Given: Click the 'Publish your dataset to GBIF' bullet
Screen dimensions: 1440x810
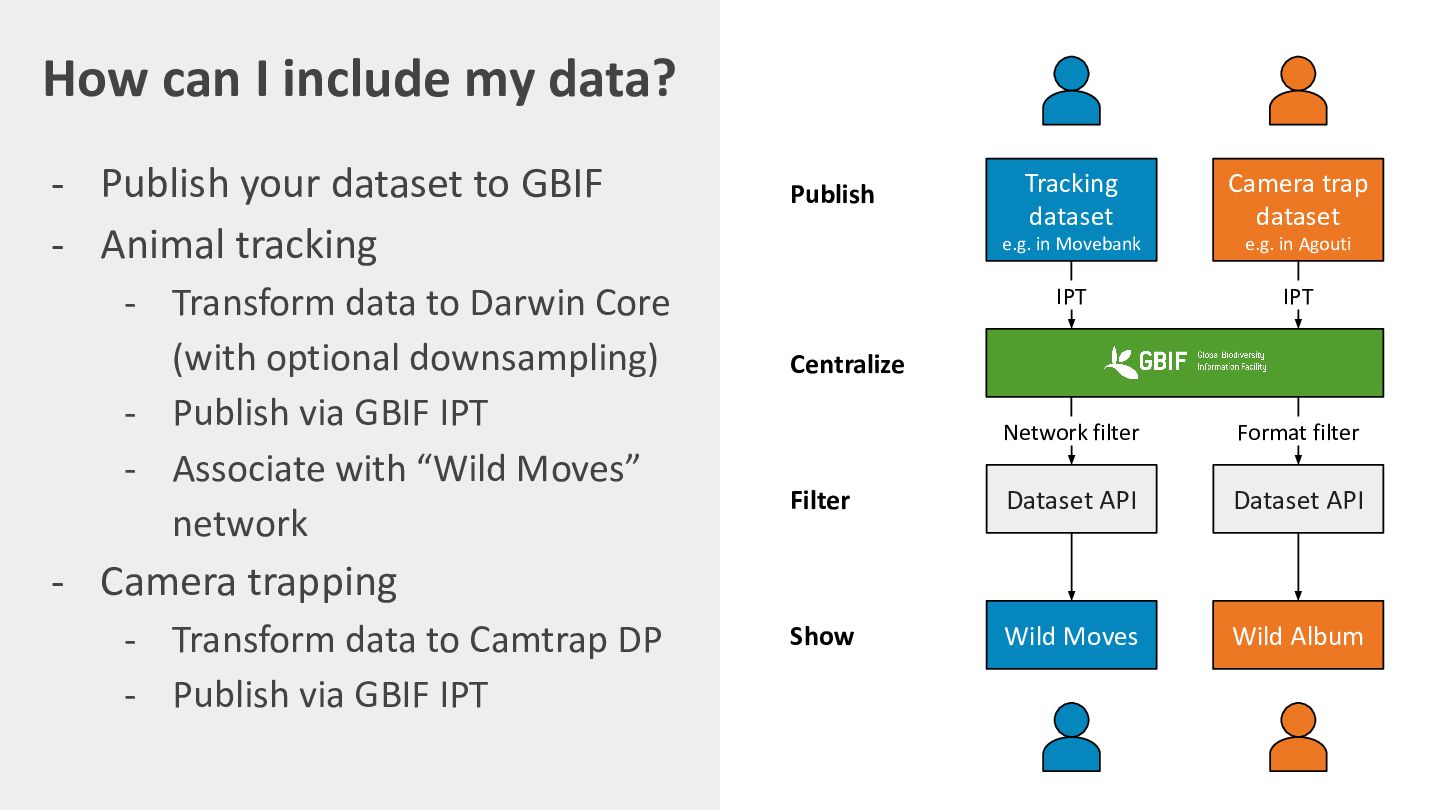Looking at the screenshot, I should (352, 184).
